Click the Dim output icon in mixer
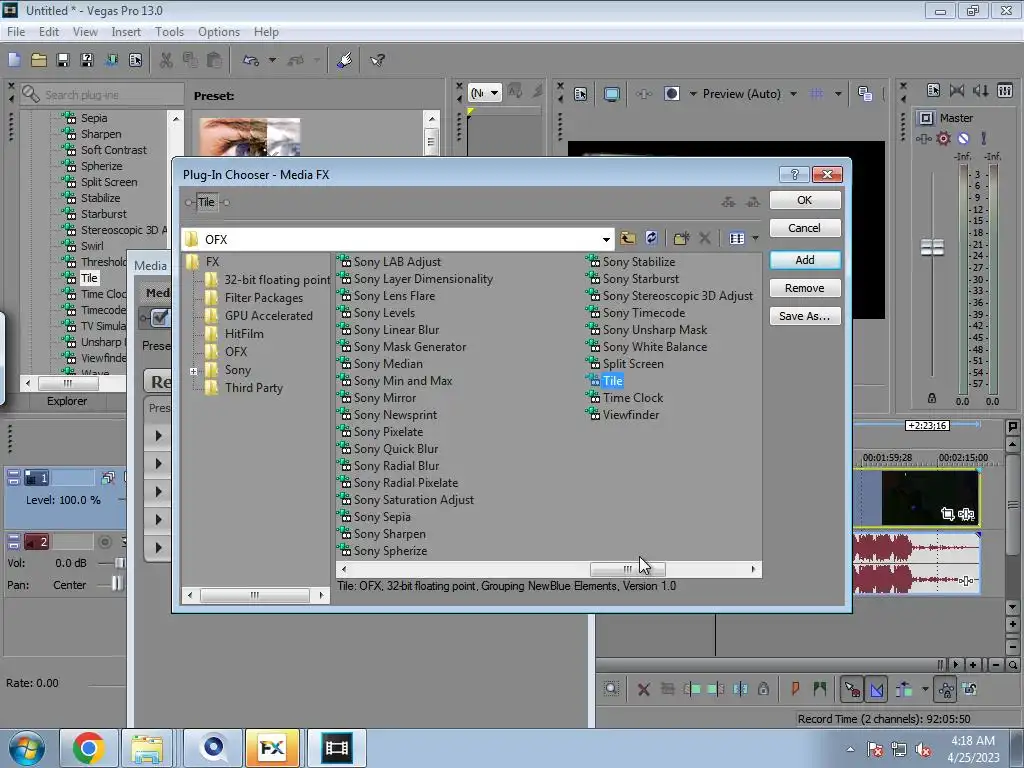This screenshot has height=768, width=1024. coord(981,90)
